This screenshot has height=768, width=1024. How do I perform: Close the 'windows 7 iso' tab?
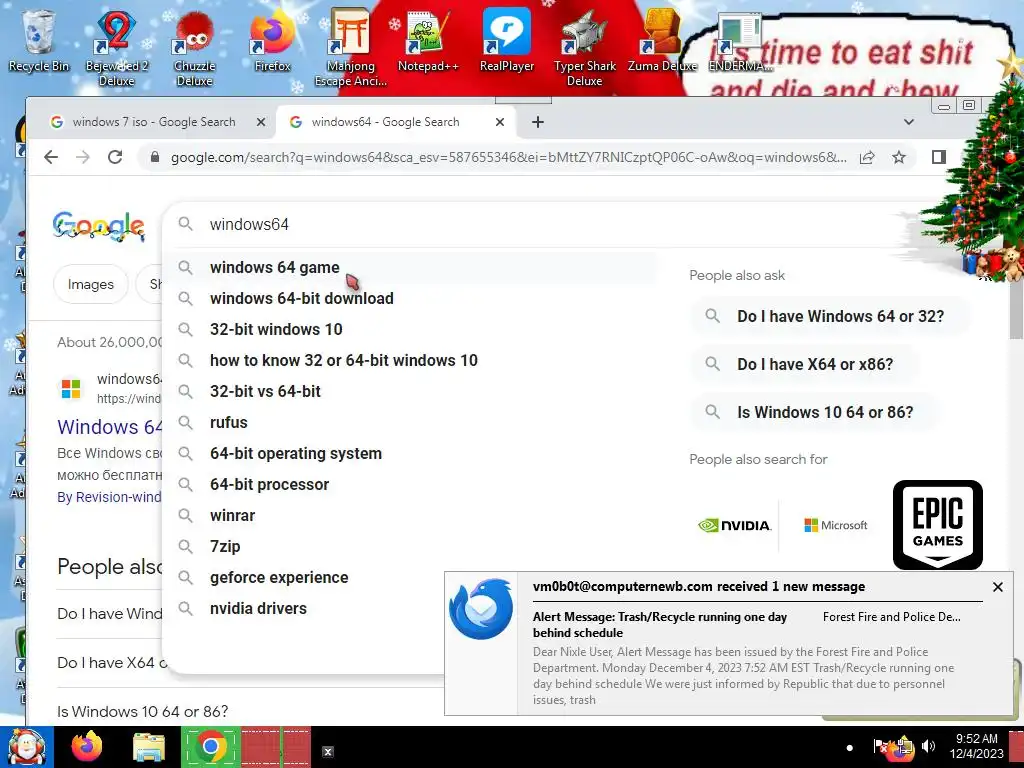click(x=261, y=122)
